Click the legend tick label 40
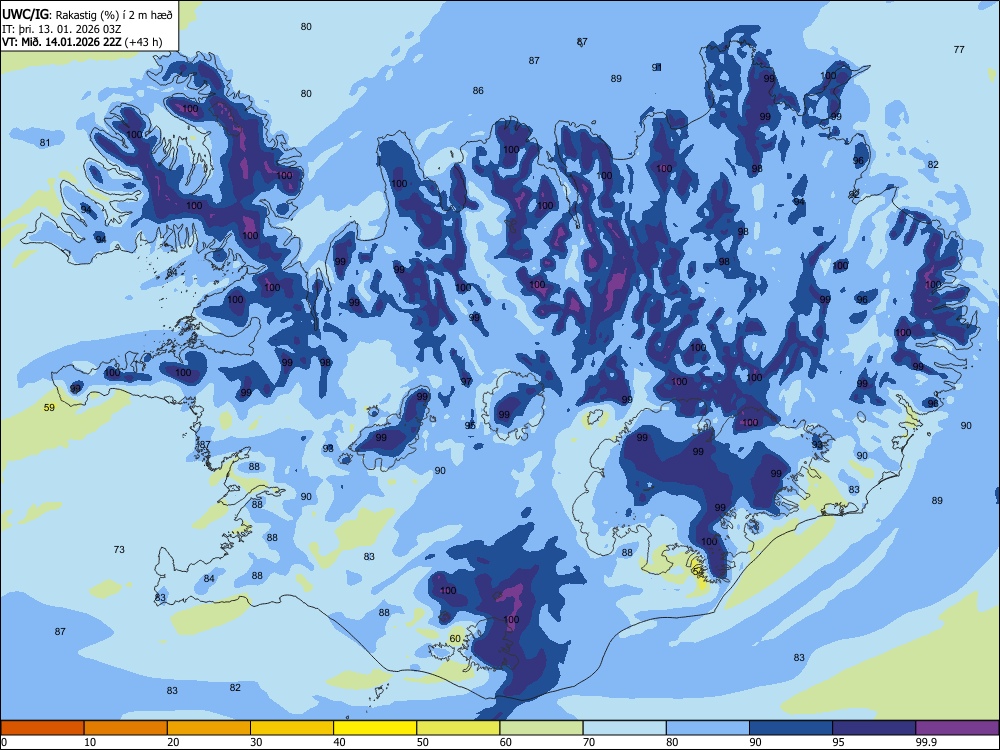Viewport: 1000px width, 750px height. [339, 742]
